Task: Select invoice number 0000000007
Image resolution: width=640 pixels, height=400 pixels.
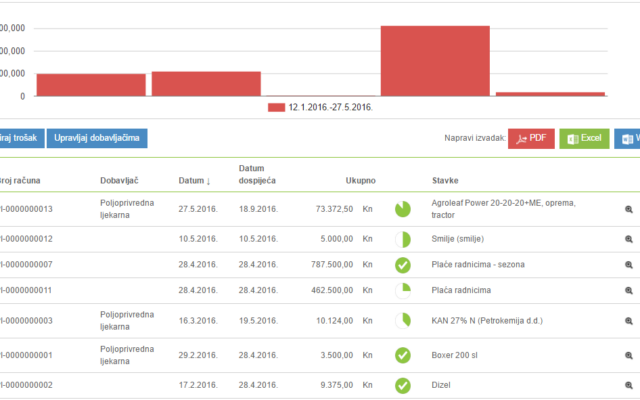Action: (x=26, y=265)
